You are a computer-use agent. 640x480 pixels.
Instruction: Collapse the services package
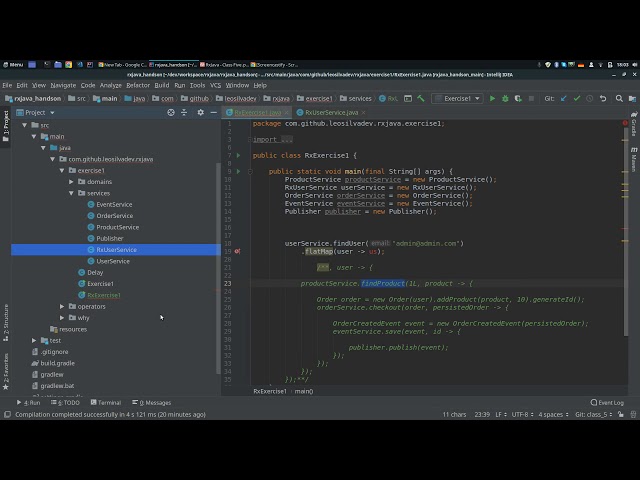point(71,193)
